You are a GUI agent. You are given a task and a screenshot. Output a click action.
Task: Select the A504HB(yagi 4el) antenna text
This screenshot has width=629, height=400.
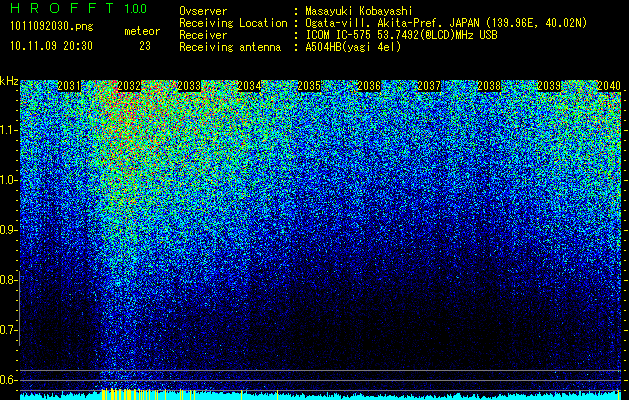click(x=353, y=47)
